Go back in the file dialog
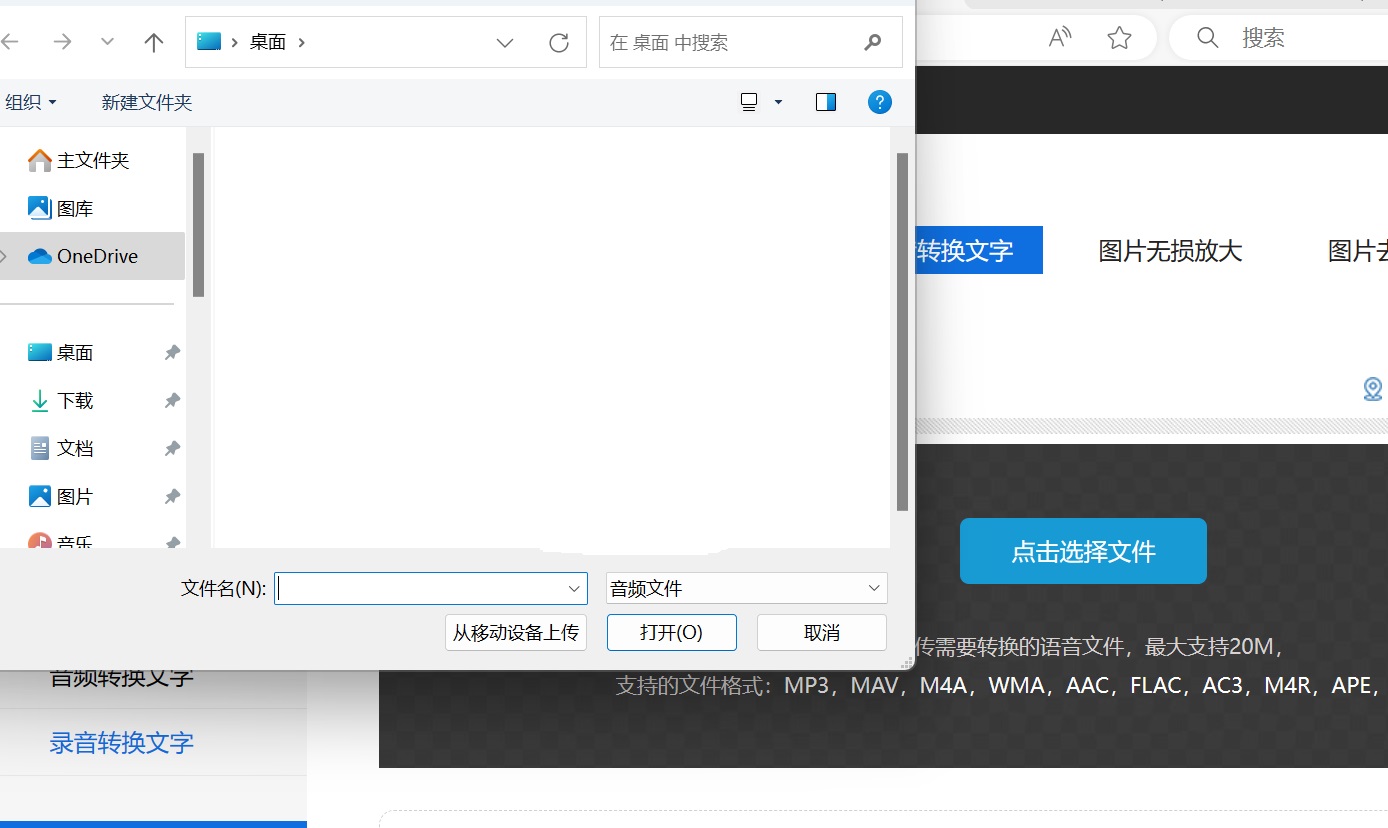Screen dimensions: 1388x828 coord(9,42)
